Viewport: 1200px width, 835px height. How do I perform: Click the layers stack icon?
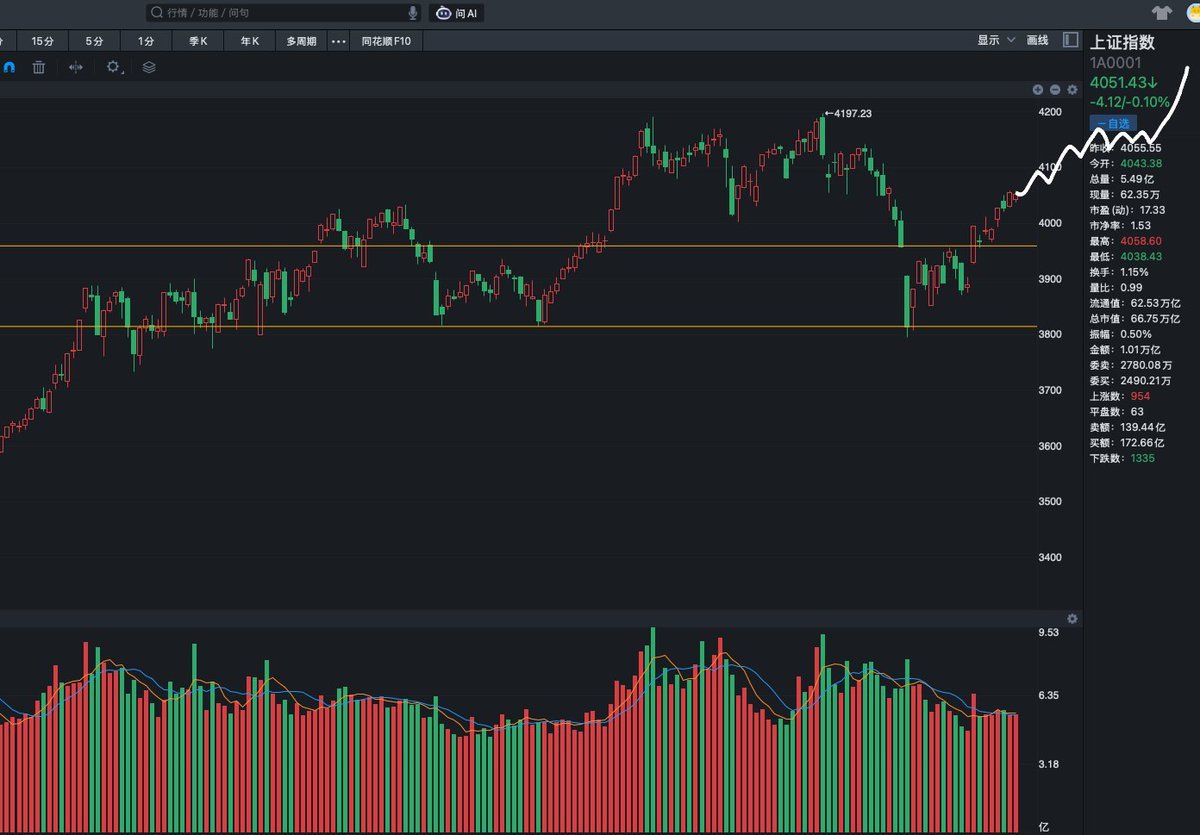149,67
